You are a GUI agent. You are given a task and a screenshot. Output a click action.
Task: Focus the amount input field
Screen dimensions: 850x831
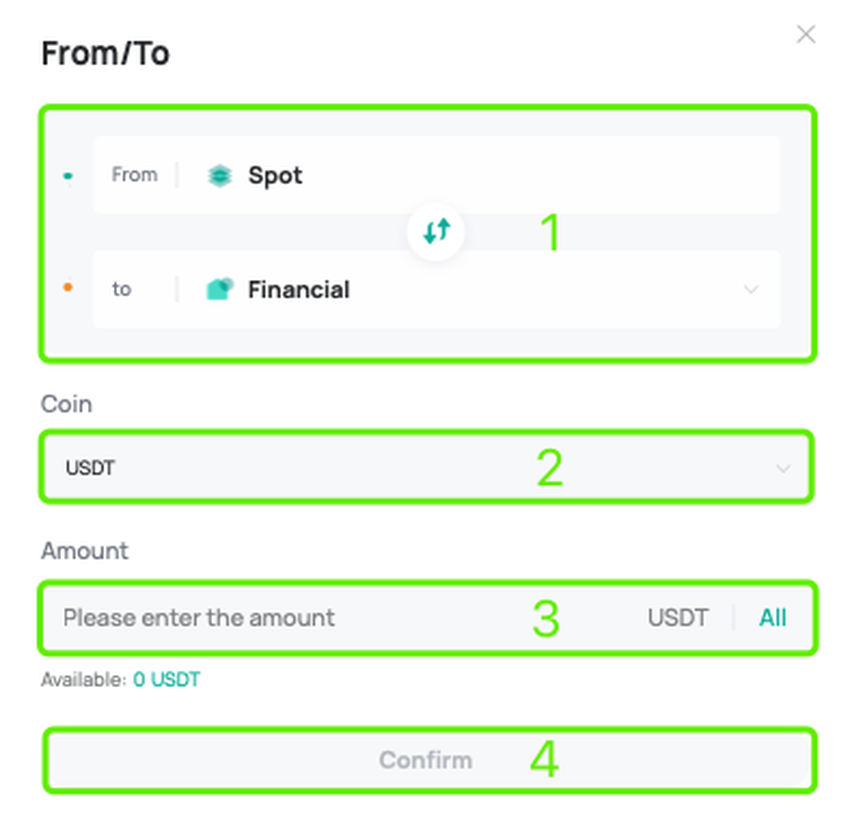tap(300, 618)
